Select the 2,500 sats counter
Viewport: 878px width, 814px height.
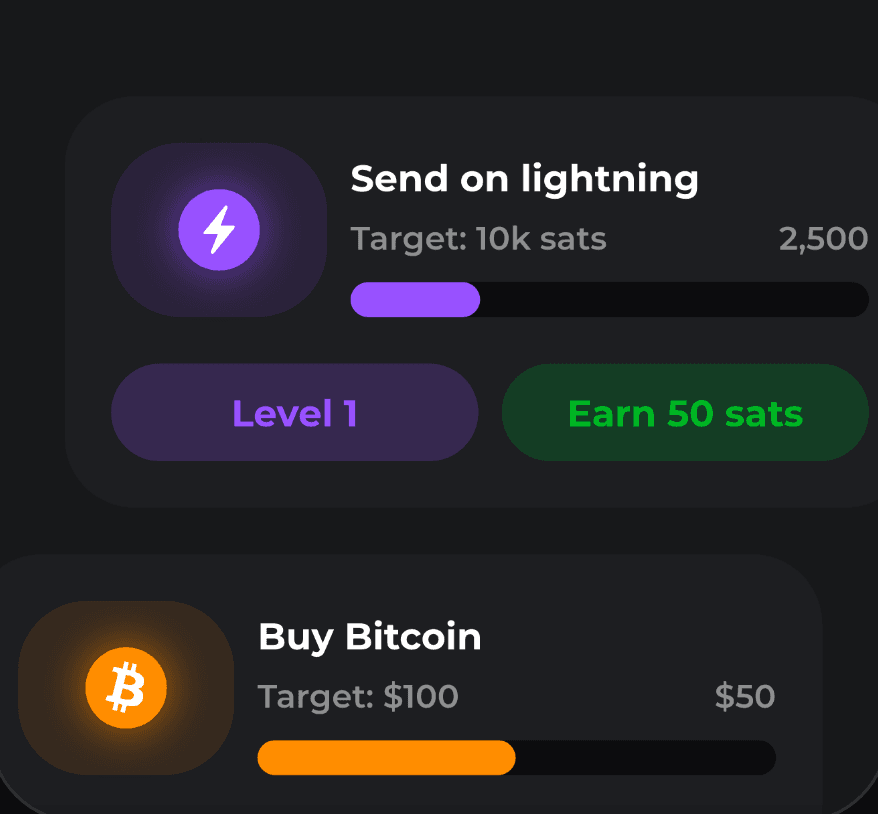tap(824, 239)
